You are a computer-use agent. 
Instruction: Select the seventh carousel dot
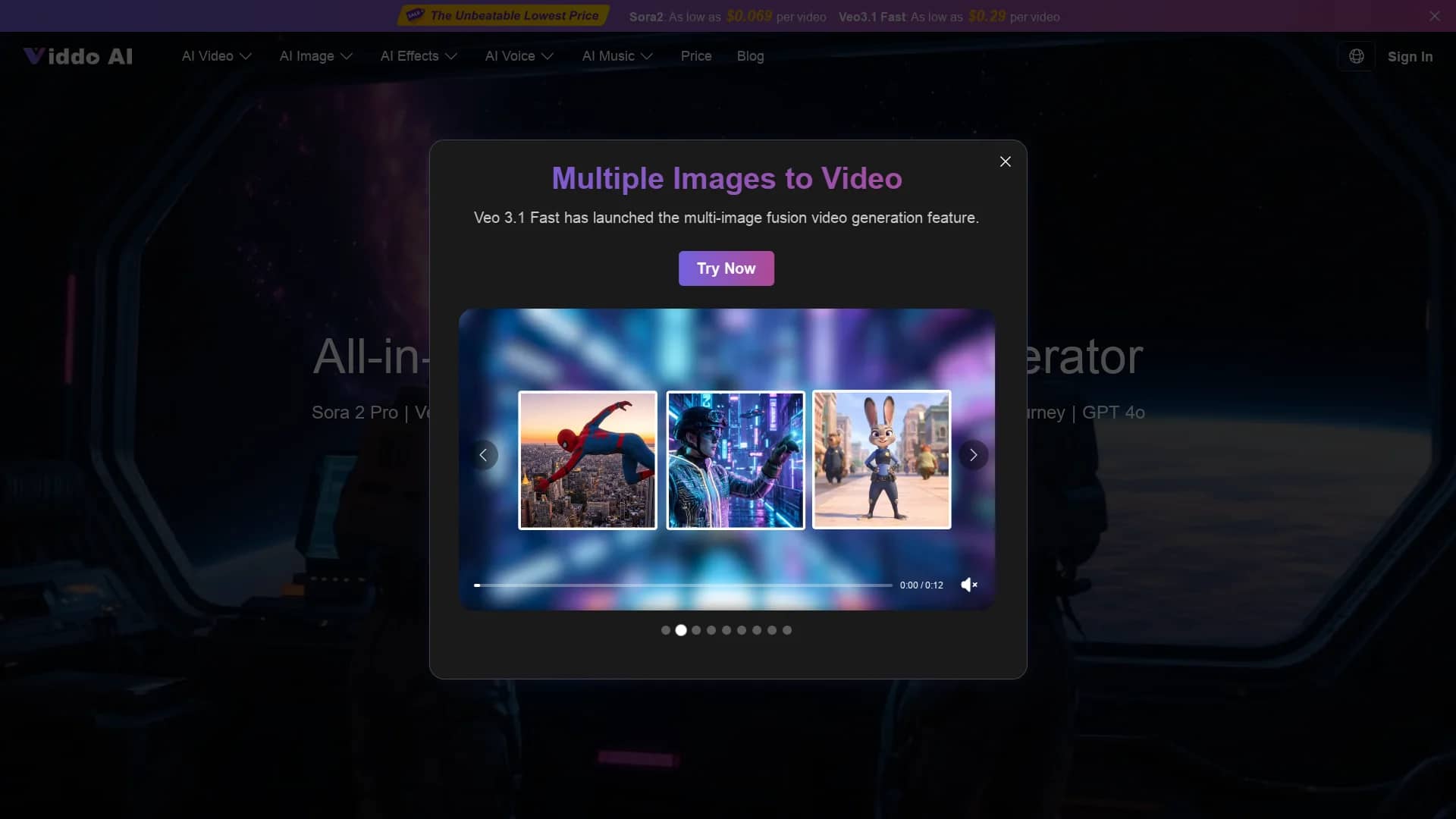point(757,630)
